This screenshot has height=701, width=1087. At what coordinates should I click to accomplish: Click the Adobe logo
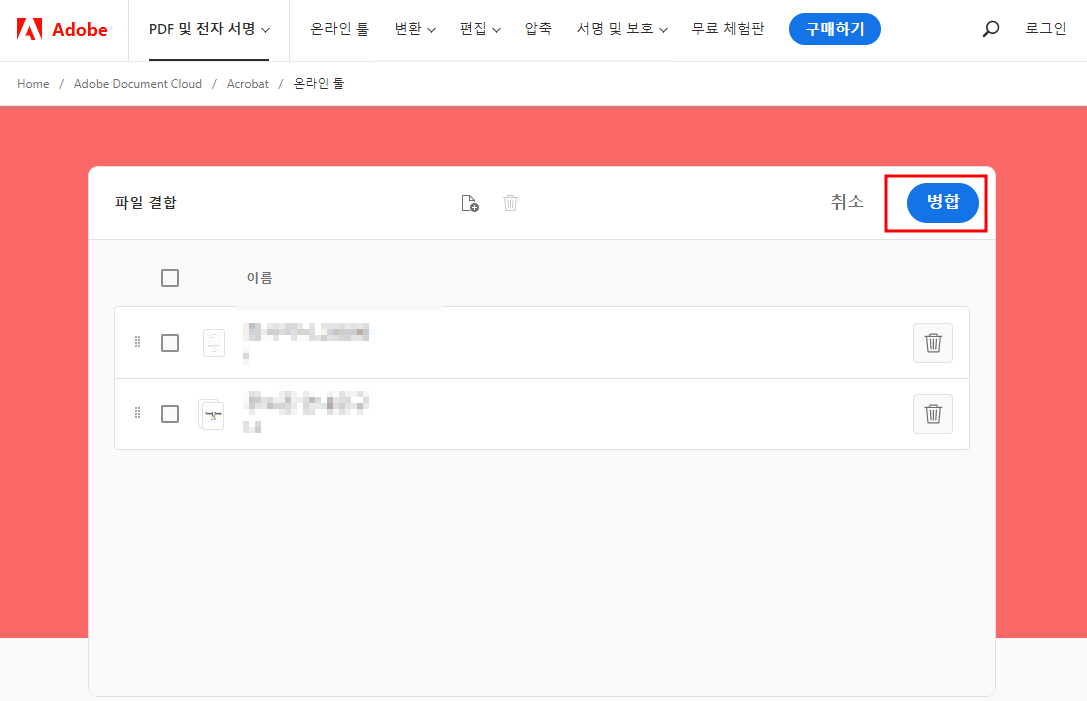62,29
